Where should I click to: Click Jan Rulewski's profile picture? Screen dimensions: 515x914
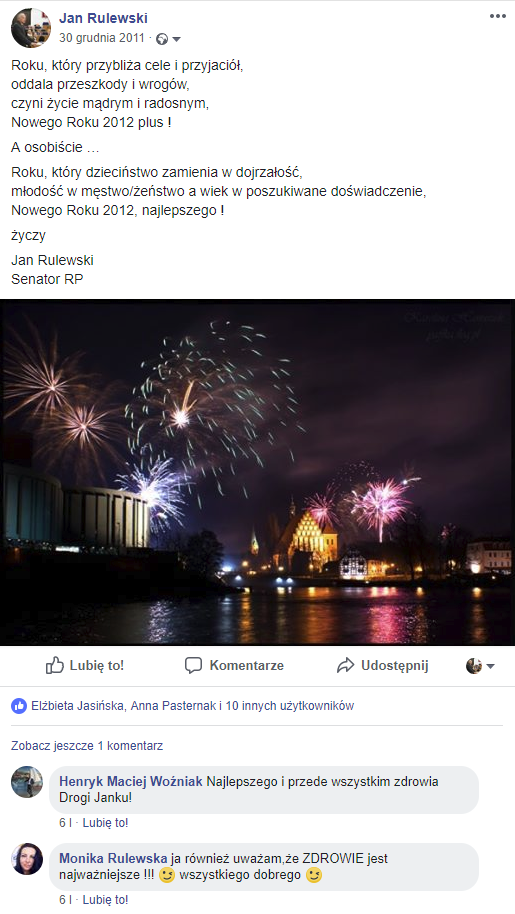(x=30, y=27)
